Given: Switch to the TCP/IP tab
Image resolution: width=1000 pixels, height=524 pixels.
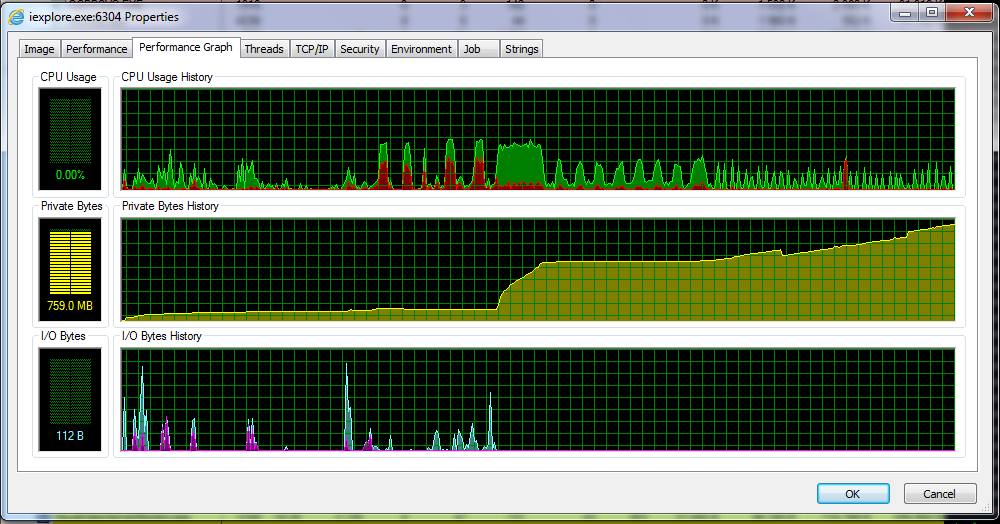Looking at the screenshot, I should click(x=312, y=49).
